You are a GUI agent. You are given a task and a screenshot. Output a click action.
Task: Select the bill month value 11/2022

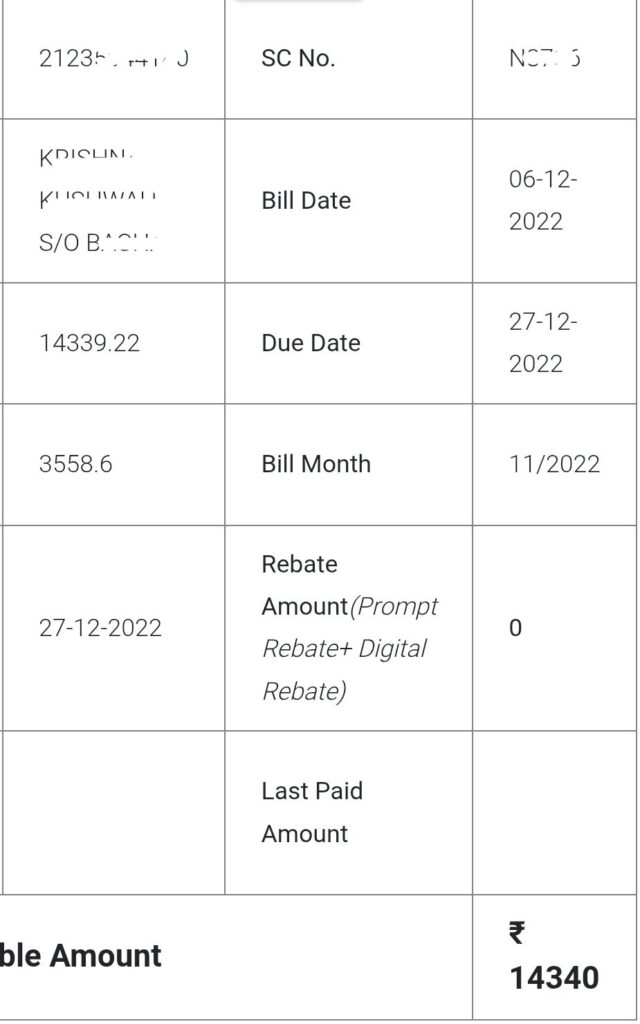click(x=554, y=464)
